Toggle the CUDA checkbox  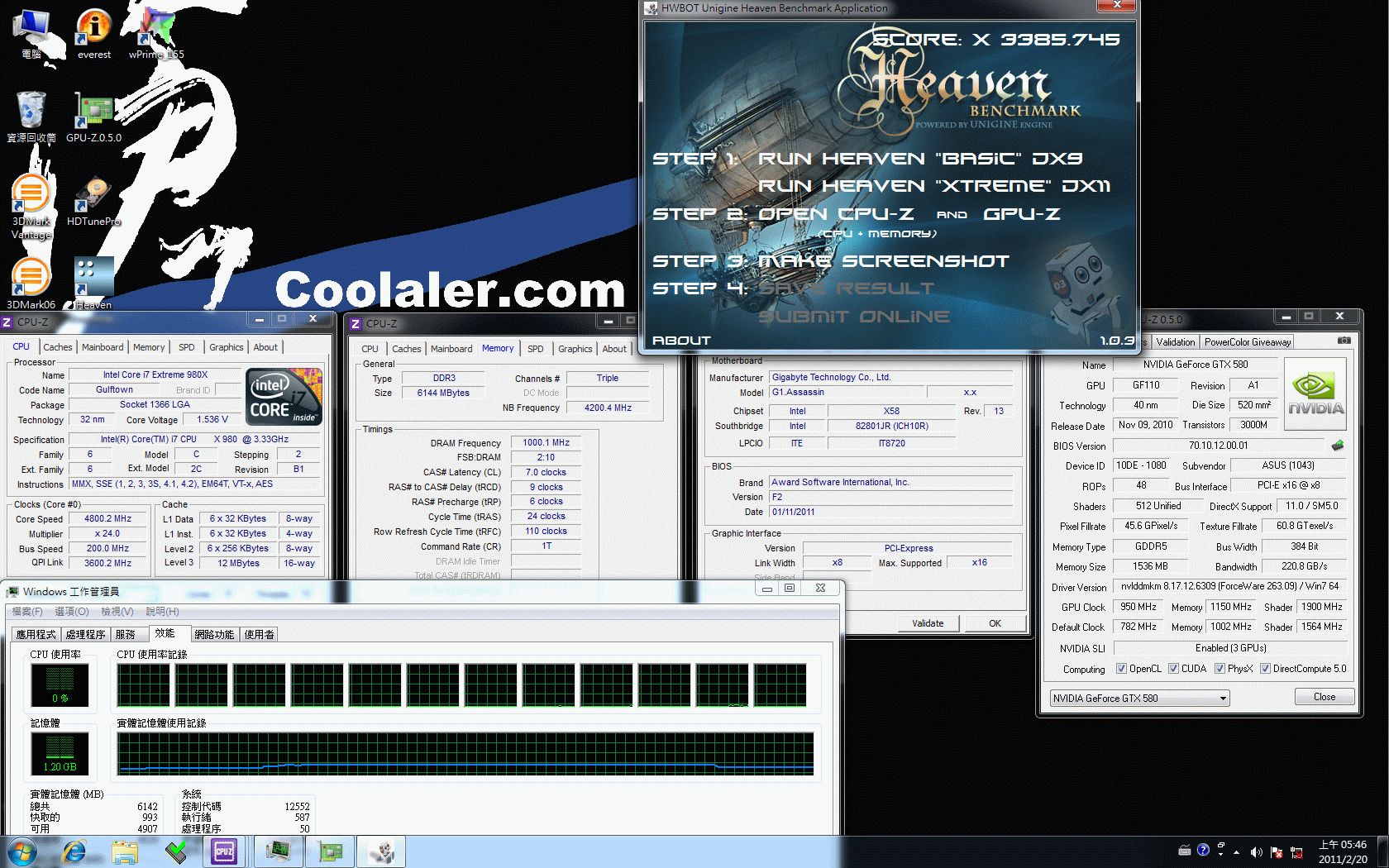point(1173,669)
